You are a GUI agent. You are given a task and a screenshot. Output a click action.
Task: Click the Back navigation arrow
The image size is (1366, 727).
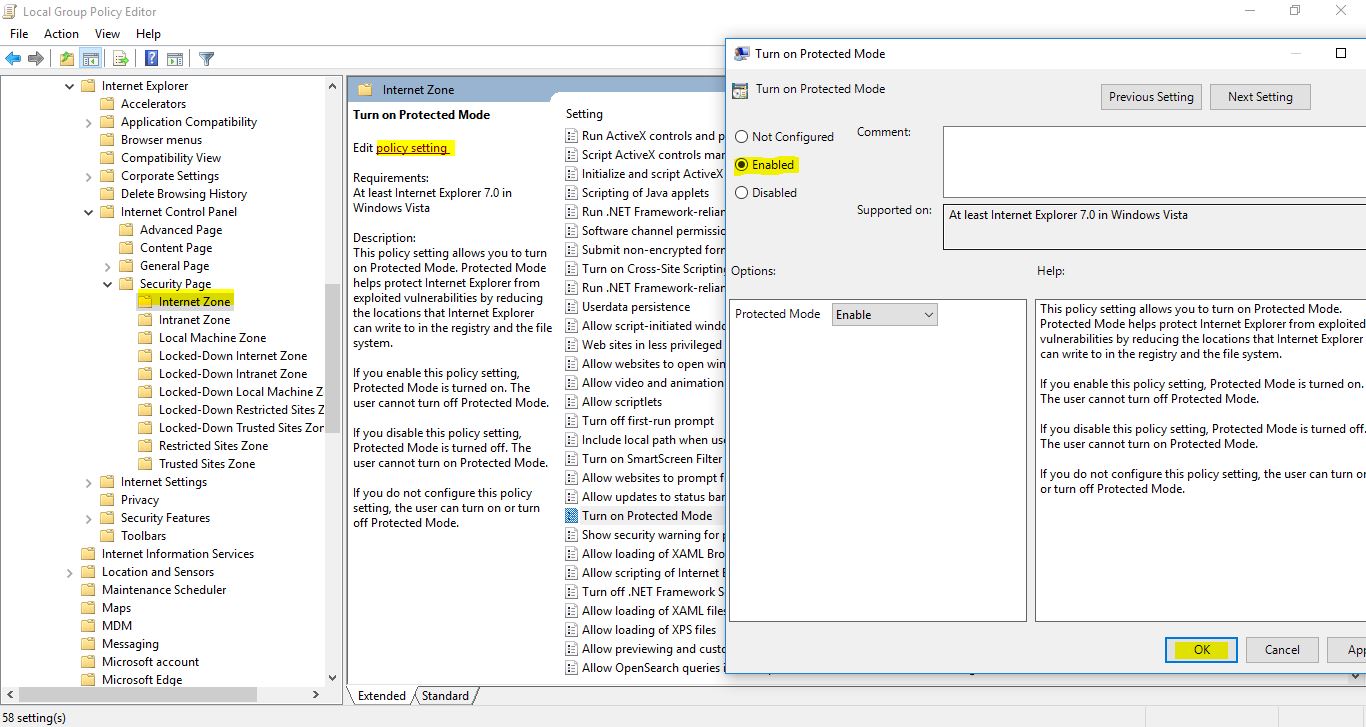[x=13, y=58]
